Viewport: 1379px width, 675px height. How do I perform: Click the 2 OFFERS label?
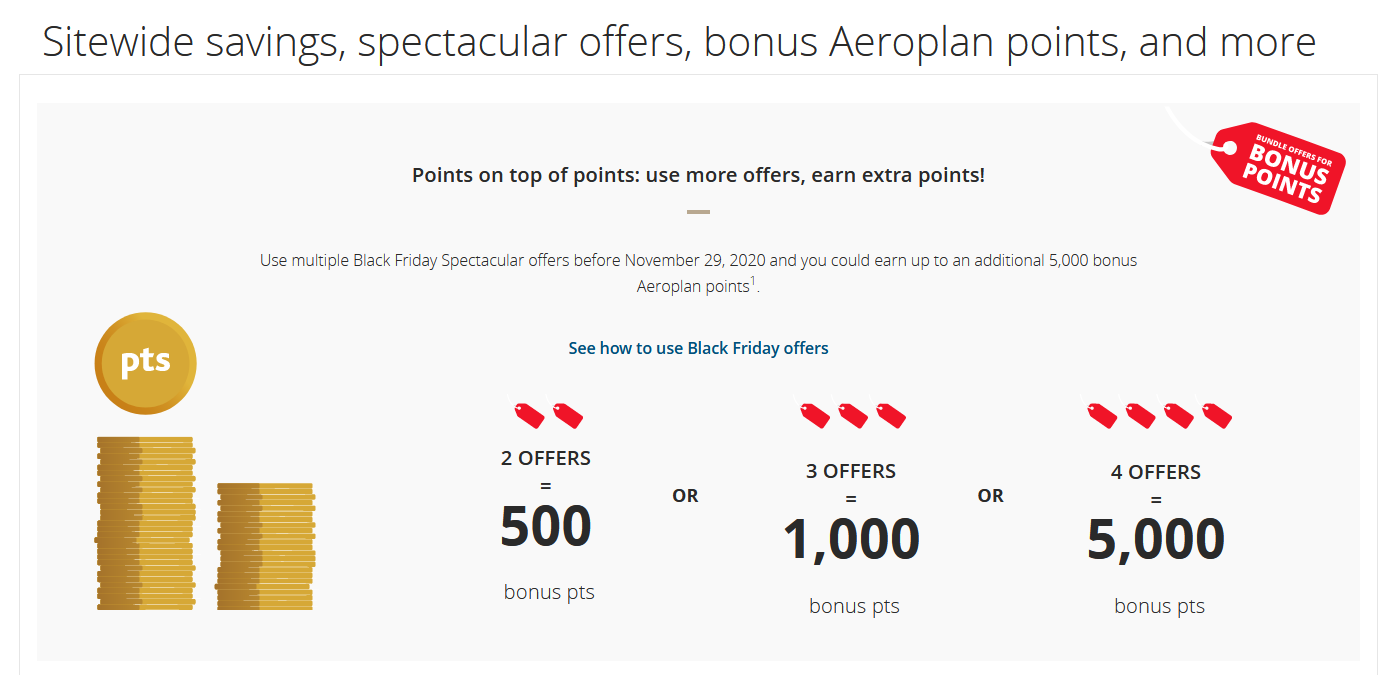click(x=546, y=459)
